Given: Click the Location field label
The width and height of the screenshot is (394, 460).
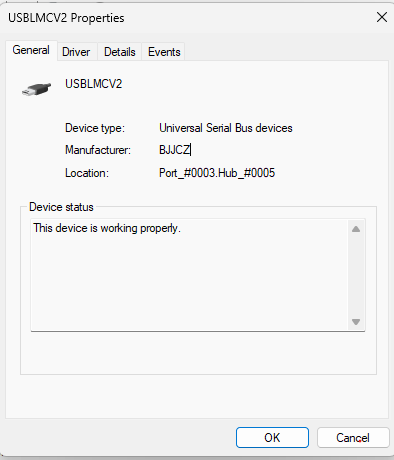Looking at the screenshot, I should (87, 173).
